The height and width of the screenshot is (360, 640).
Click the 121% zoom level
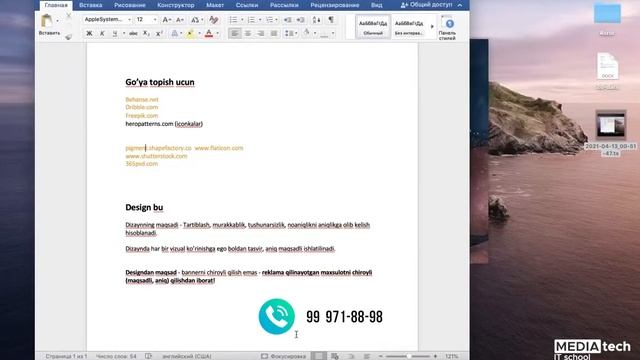452,356
